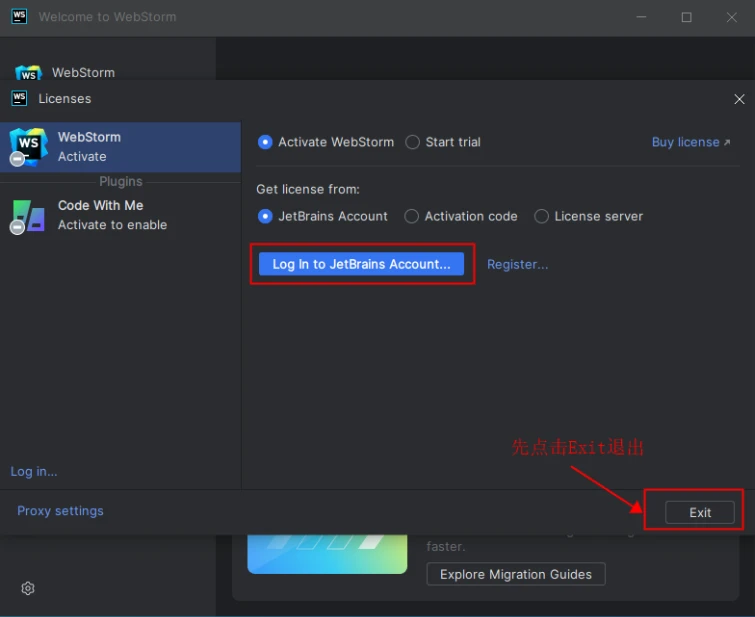Minimize the Welcome to WebStorm window
755x617 pixels.
click(x=641, y=17)
